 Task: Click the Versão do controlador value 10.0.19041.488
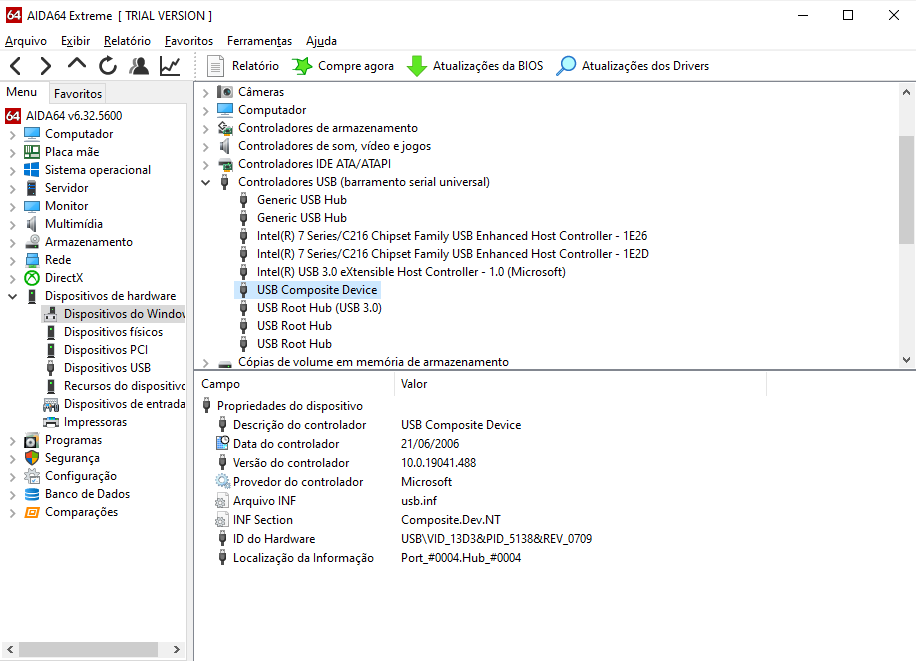pyautogui.click(x=438, y=463)
